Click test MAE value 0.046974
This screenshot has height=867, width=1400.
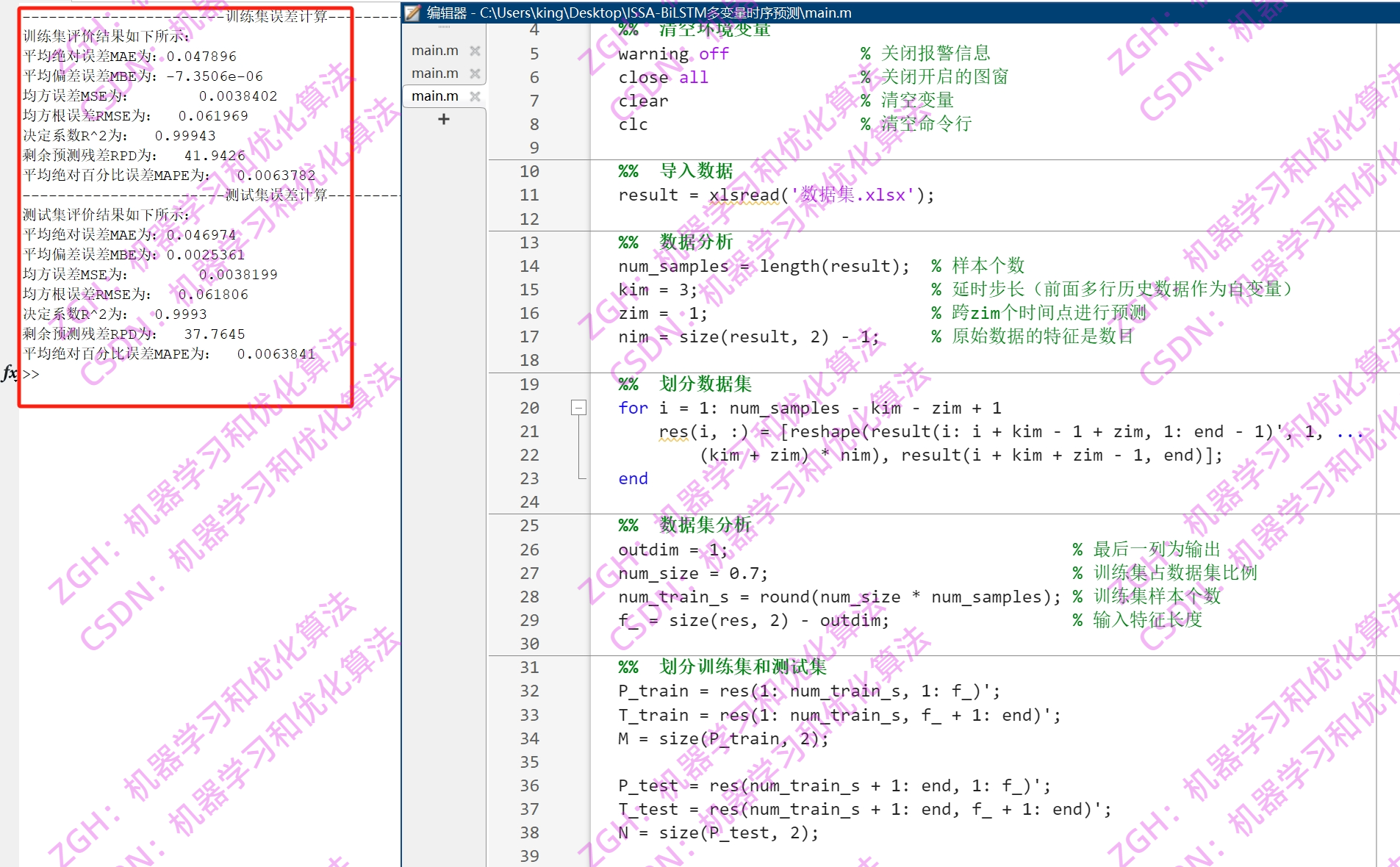pyautogui.click(x=201, y=235)
